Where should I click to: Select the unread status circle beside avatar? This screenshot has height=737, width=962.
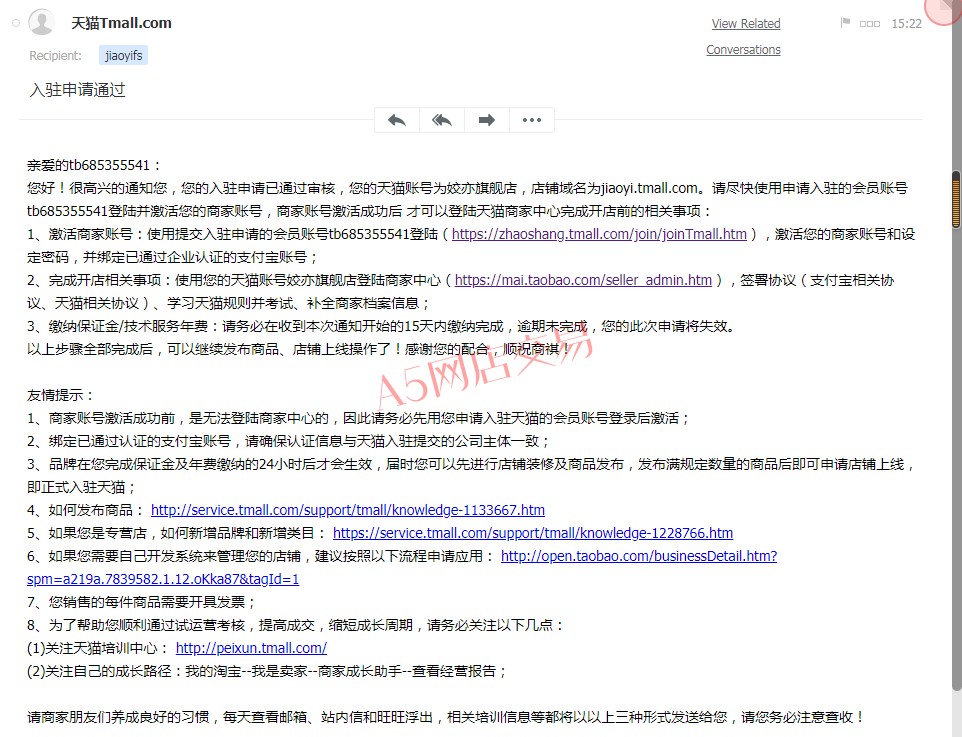(16, 23)
